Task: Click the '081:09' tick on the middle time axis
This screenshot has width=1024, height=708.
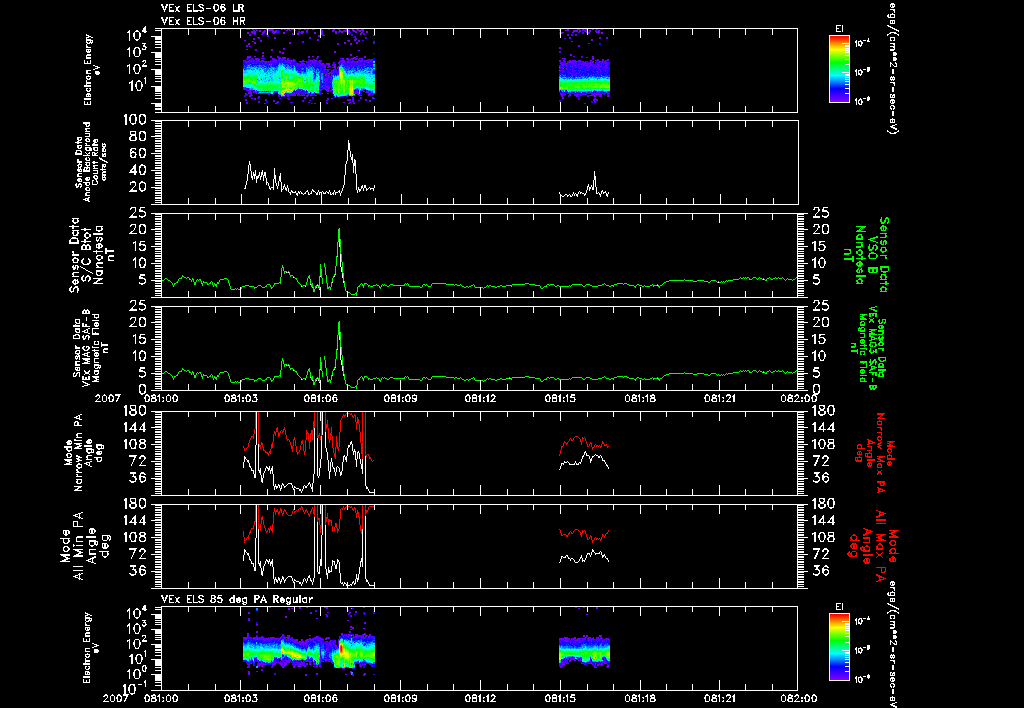Action: coord(400,397)
